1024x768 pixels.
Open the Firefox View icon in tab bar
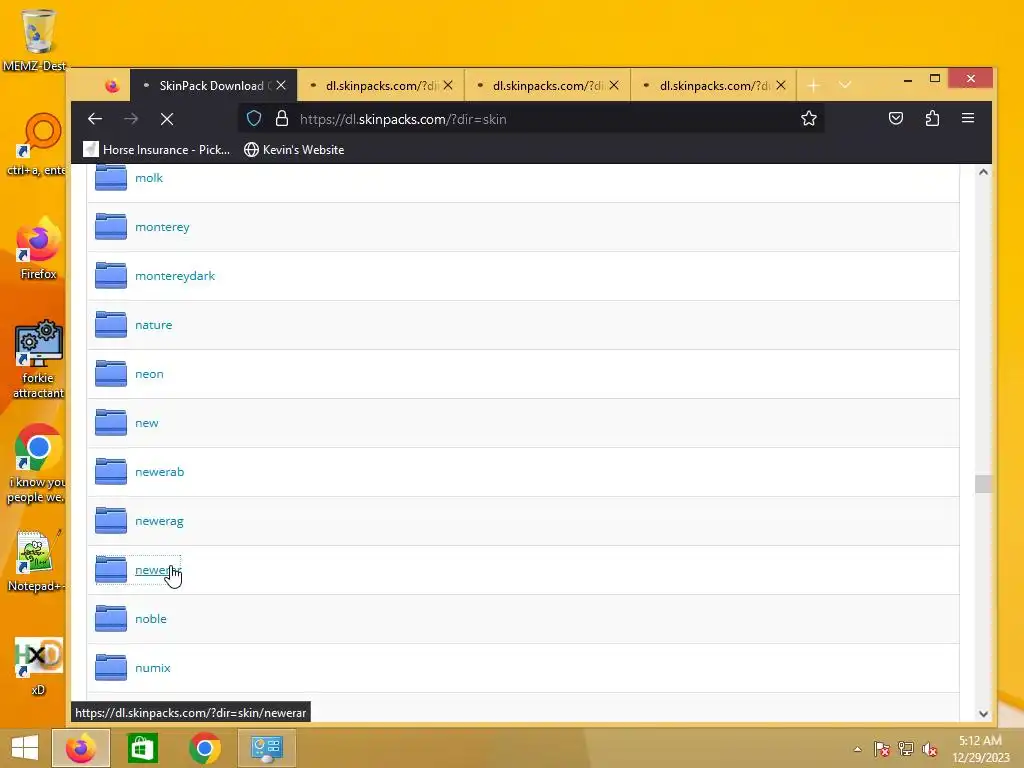coord(112,86)
